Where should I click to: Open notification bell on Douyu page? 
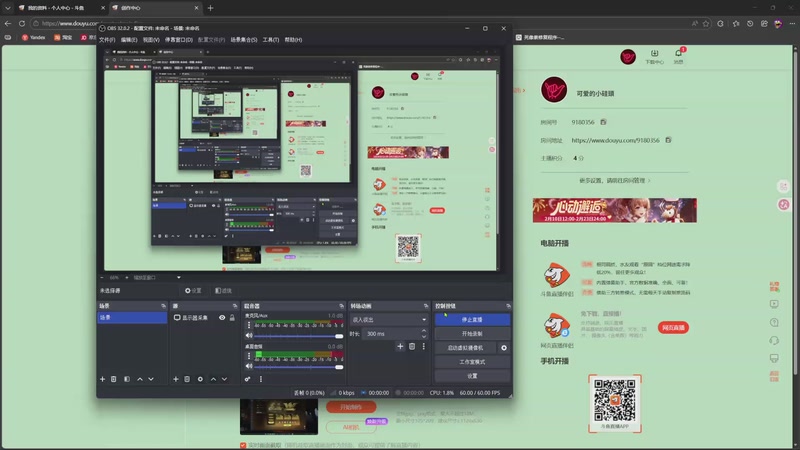[x=678, y=55]
